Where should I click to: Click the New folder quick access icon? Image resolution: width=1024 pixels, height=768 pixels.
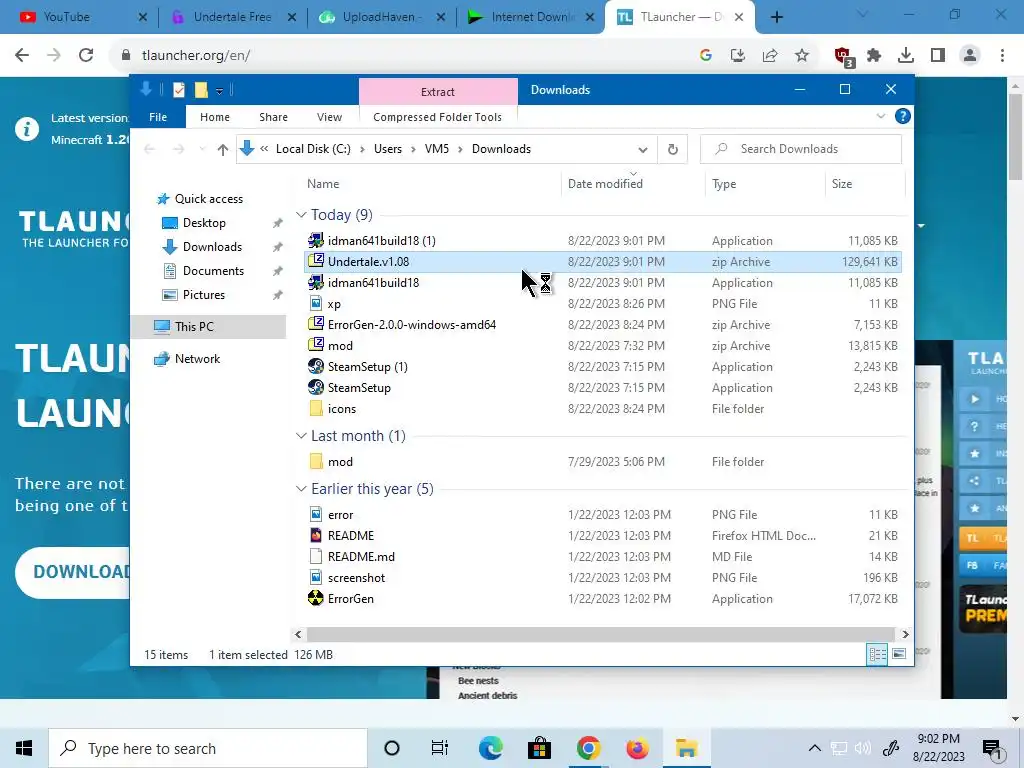click(201, 90)
